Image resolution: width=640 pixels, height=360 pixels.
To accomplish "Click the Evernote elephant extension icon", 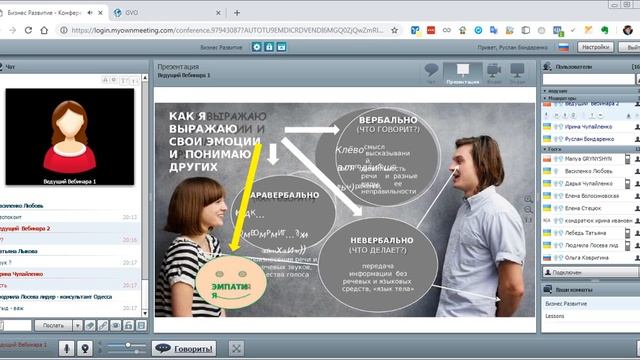I will (604, 30).
